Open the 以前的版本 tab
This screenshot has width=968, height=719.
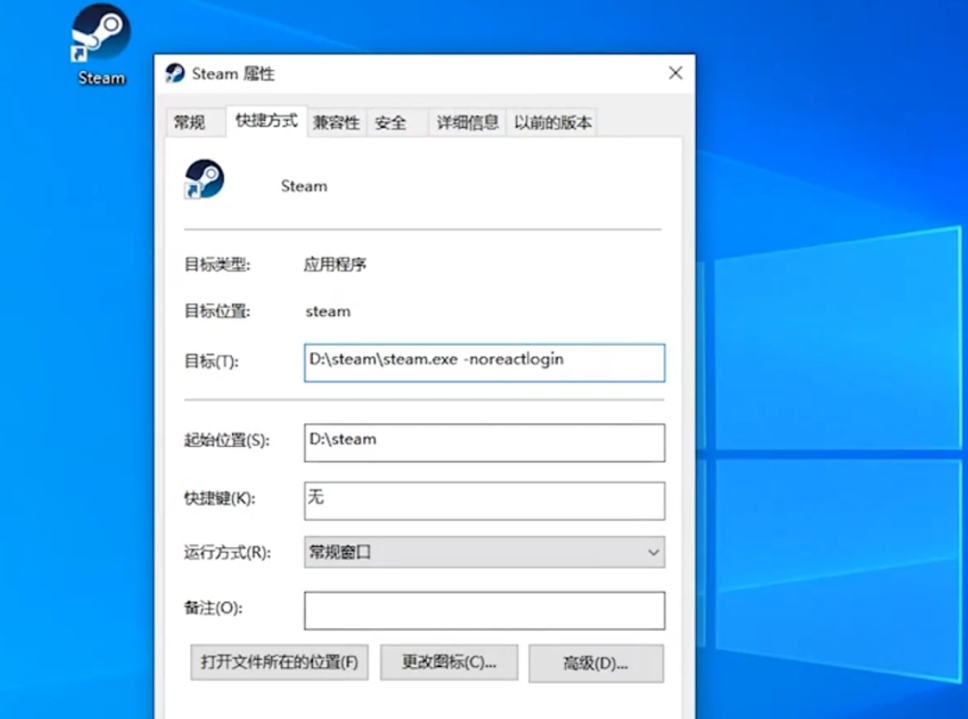click(552, 123)
